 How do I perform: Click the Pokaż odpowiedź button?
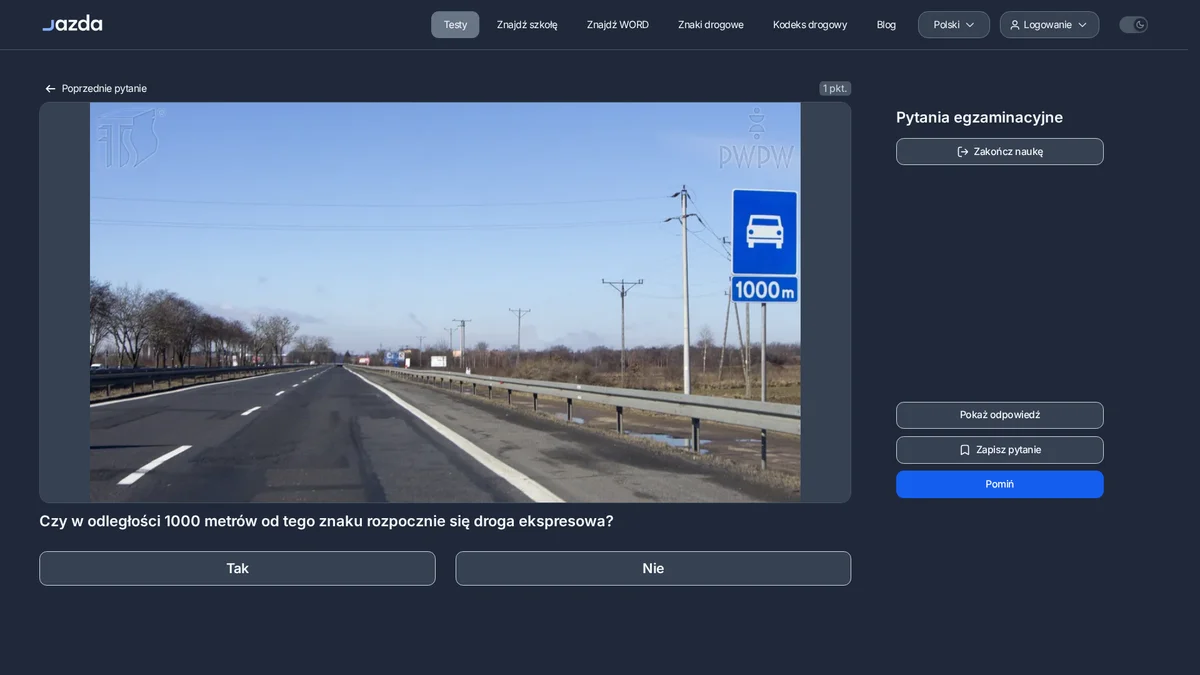coord(1000,415)
